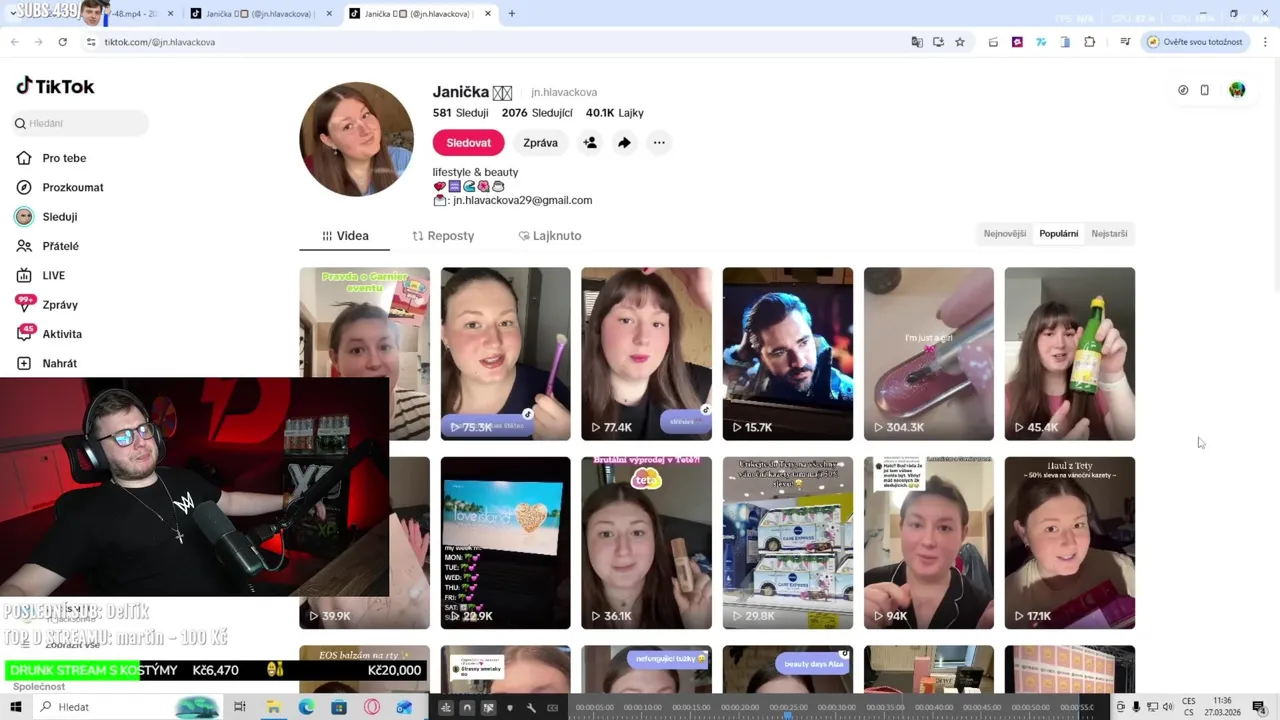Screen dimensions: 1280x720
Task: Open the 75.3K views video
Action: (x=505, y=353)
